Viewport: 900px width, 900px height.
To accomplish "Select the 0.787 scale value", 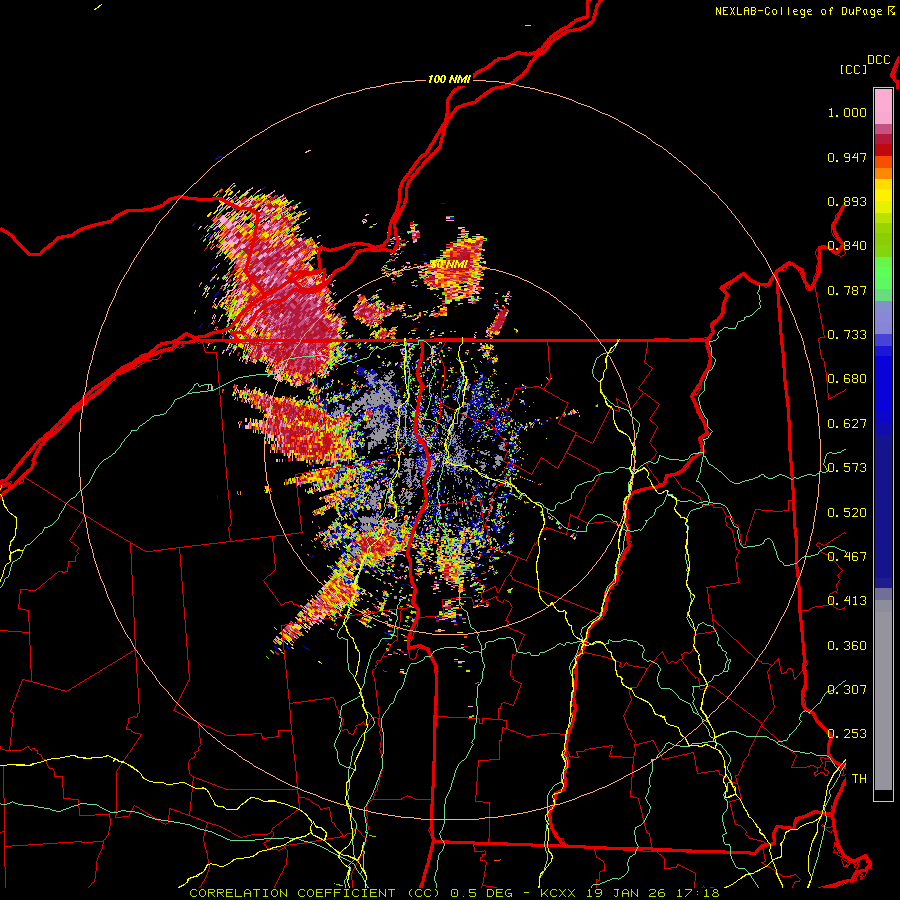I will coord(847,290).
